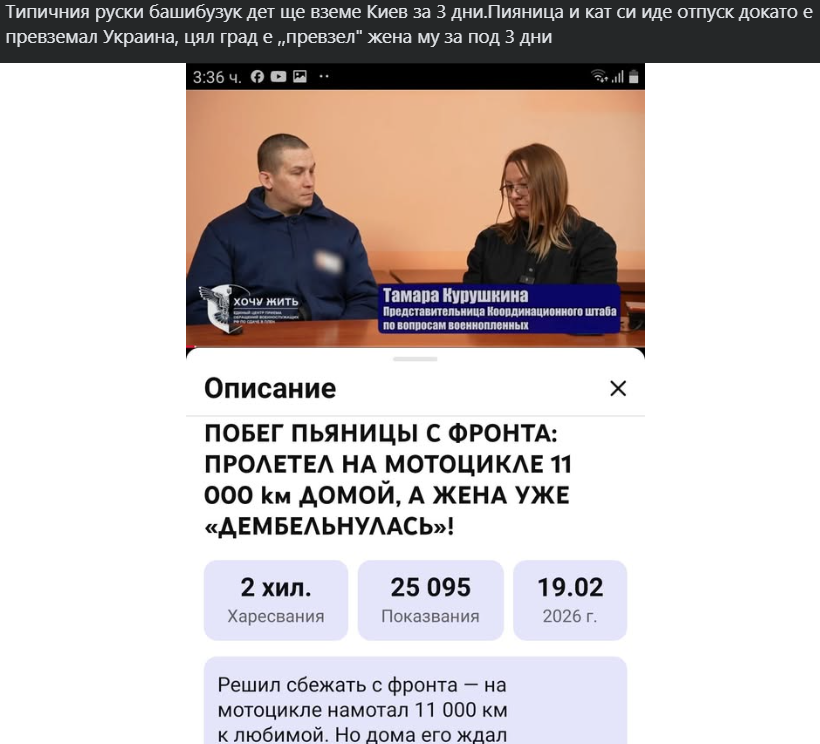Image resolution: width=820 pixels, height=744 pixels.
Task: Close the Описание panel with X
Action: click(x=618, y=388)
